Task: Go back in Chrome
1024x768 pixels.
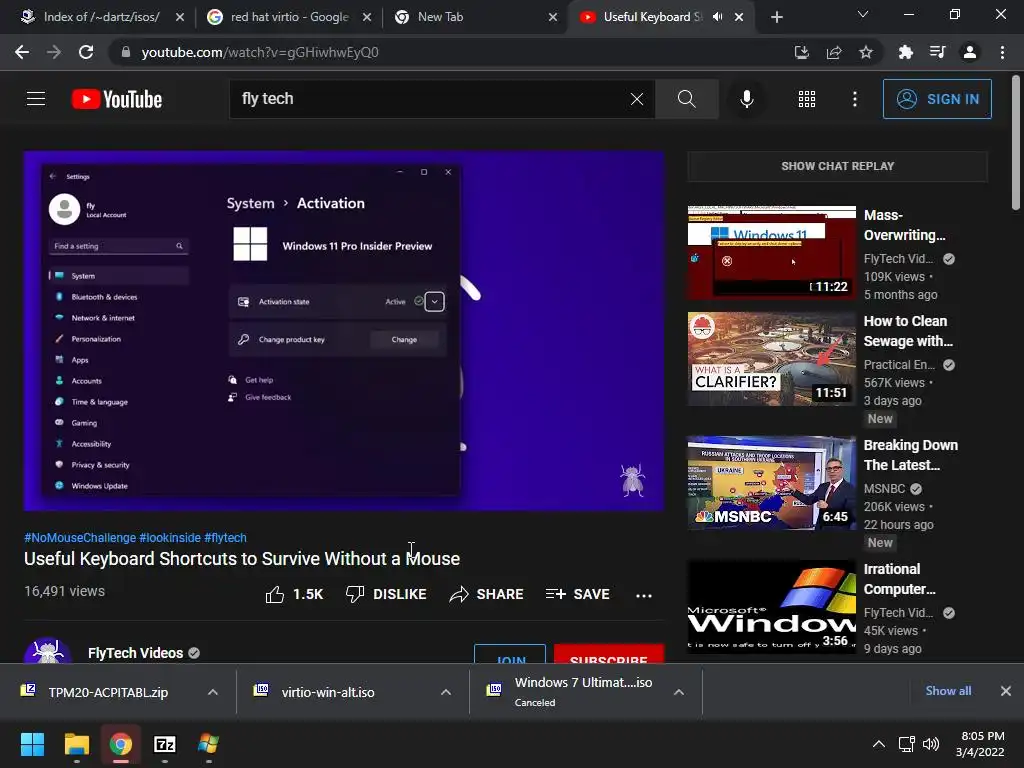Action: (22, 52)
